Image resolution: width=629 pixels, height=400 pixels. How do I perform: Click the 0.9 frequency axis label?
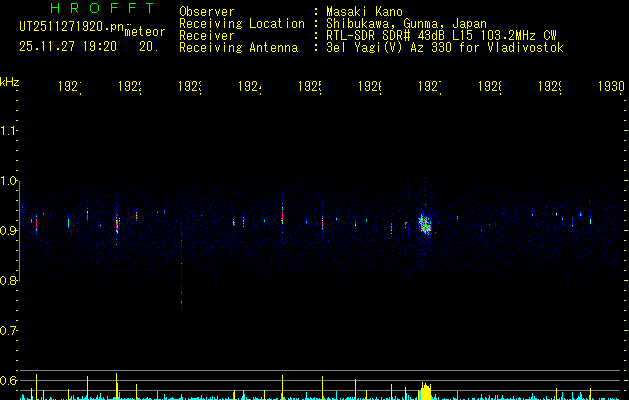pos(8,231)
